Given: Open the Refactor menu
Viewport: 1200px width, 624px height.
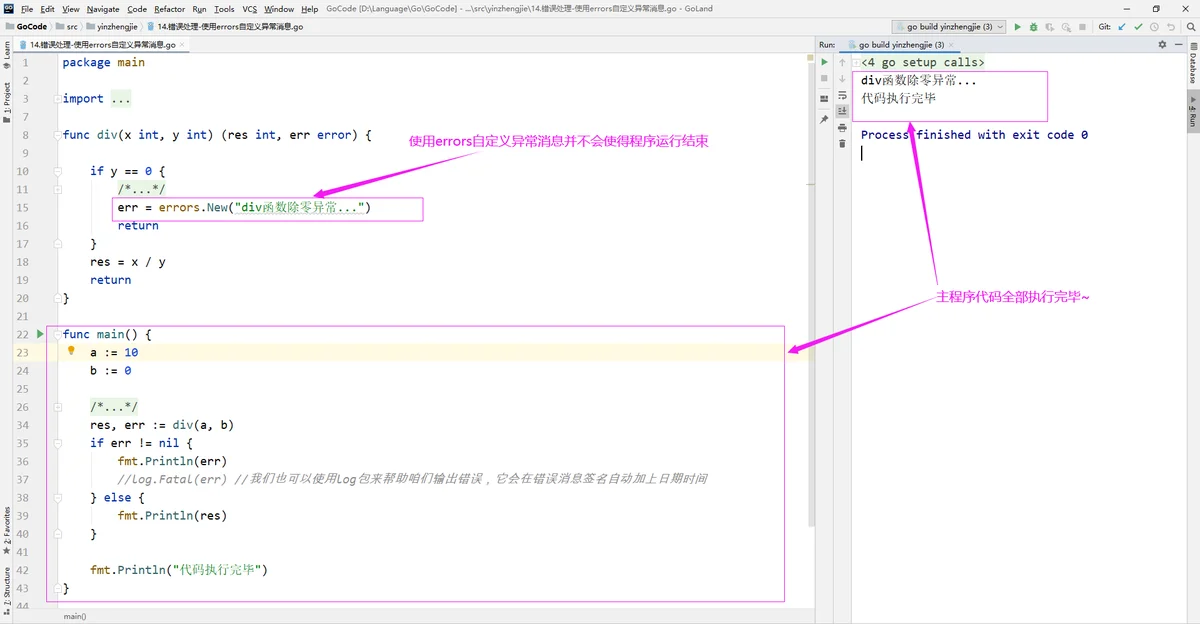Looking at the screenshot, I should (170, 9).
